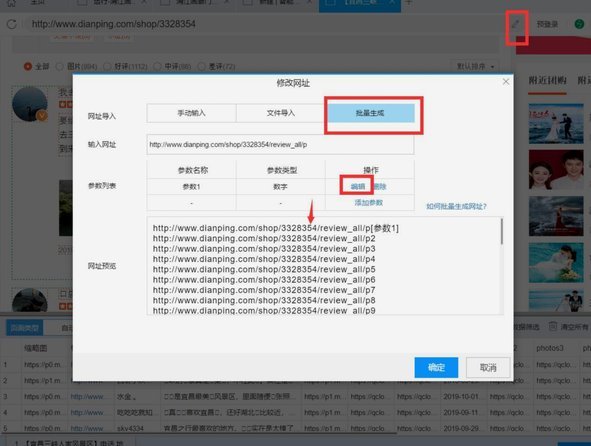Click the 添加参数 link
The height and width of the screenshot is (446, 591).
369,203
